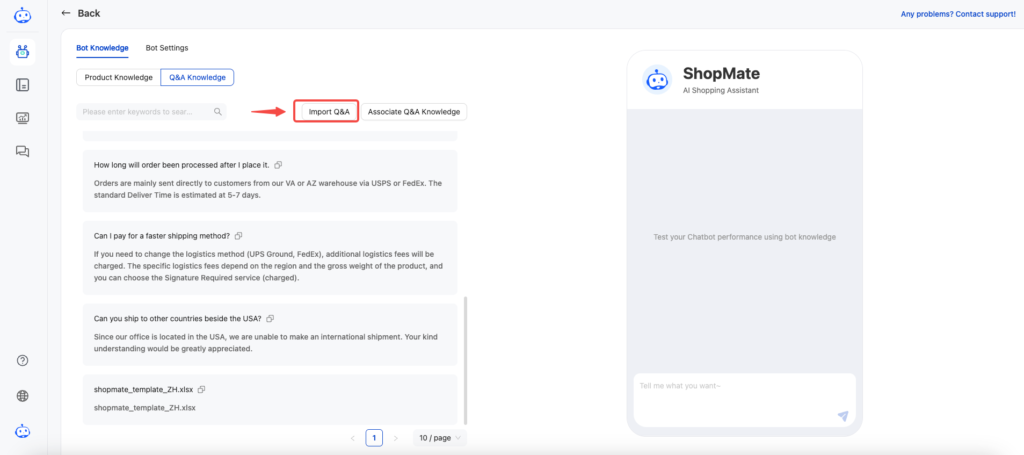Open the conversations chat sidebar icon

click(x=22, y=151)
